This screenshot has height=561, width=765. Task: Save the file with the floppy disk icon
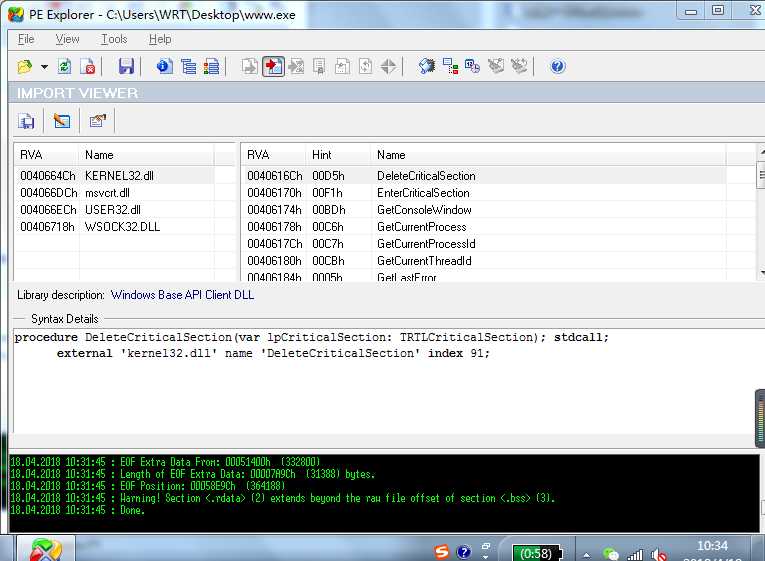pos(126,66)
